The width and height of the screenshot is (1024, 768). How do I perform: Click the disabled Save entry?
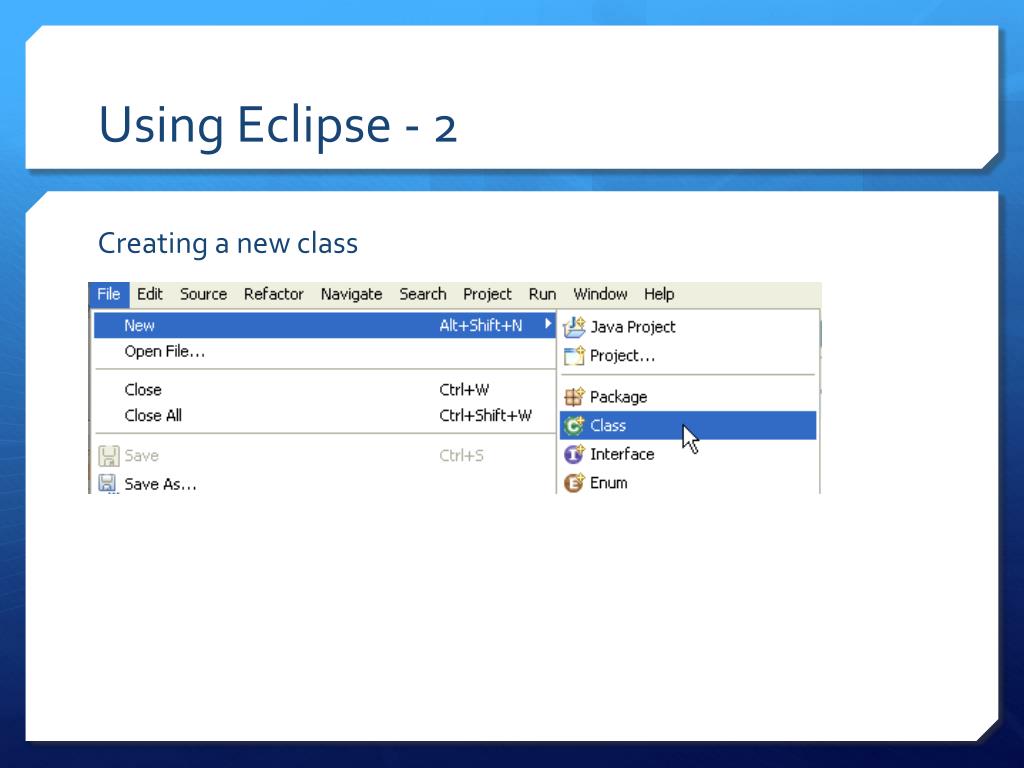pos(325,455)
